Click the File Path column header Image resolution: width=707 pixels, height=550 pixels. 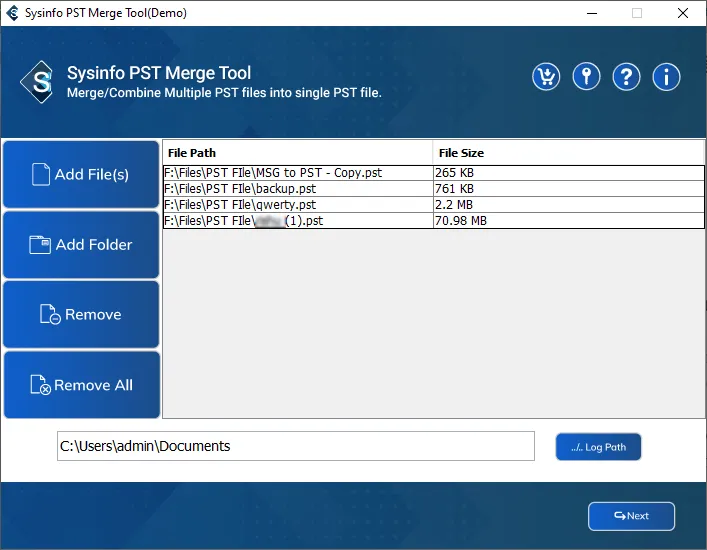pyautogui.click(x=297, y=153)
